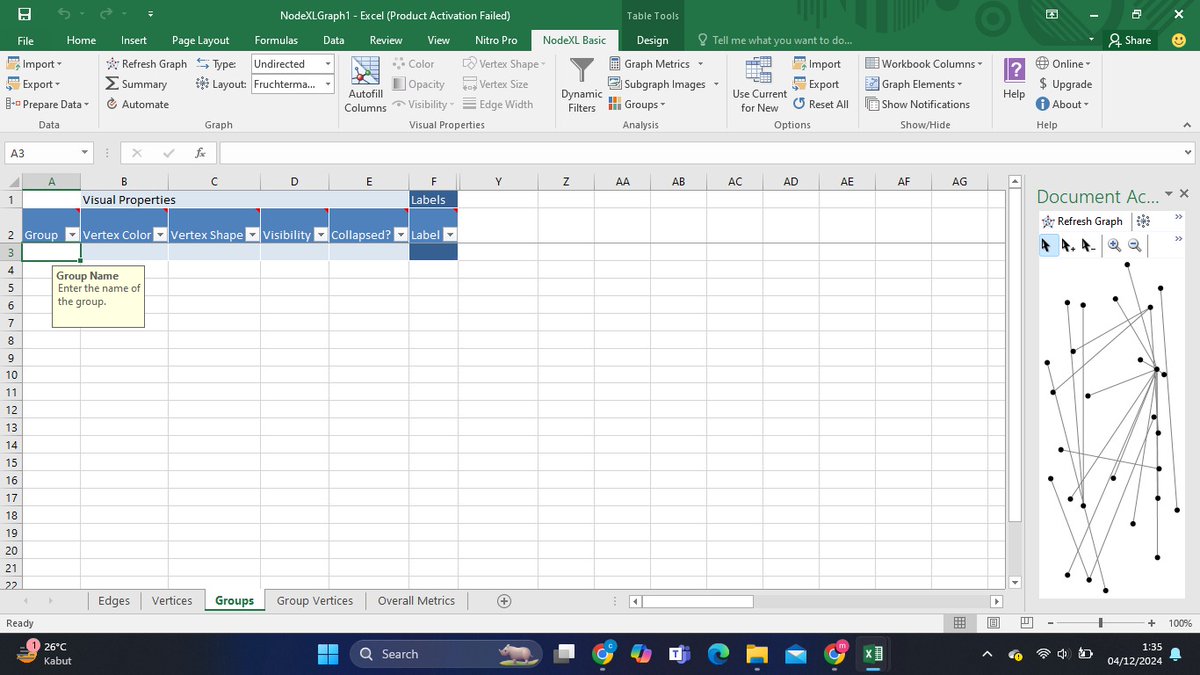
Task: Open the Edges worksheet tab
Action: point(114,601)
